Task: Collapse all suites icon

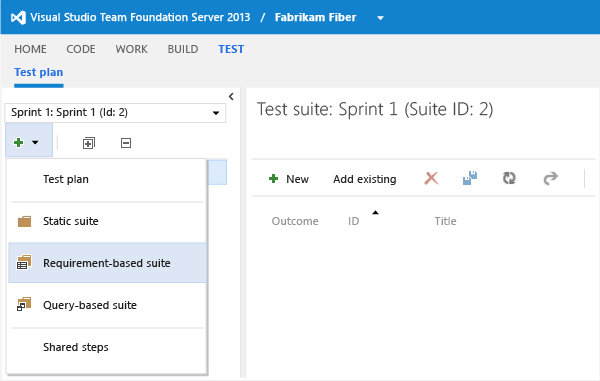Action: point(126,143)
